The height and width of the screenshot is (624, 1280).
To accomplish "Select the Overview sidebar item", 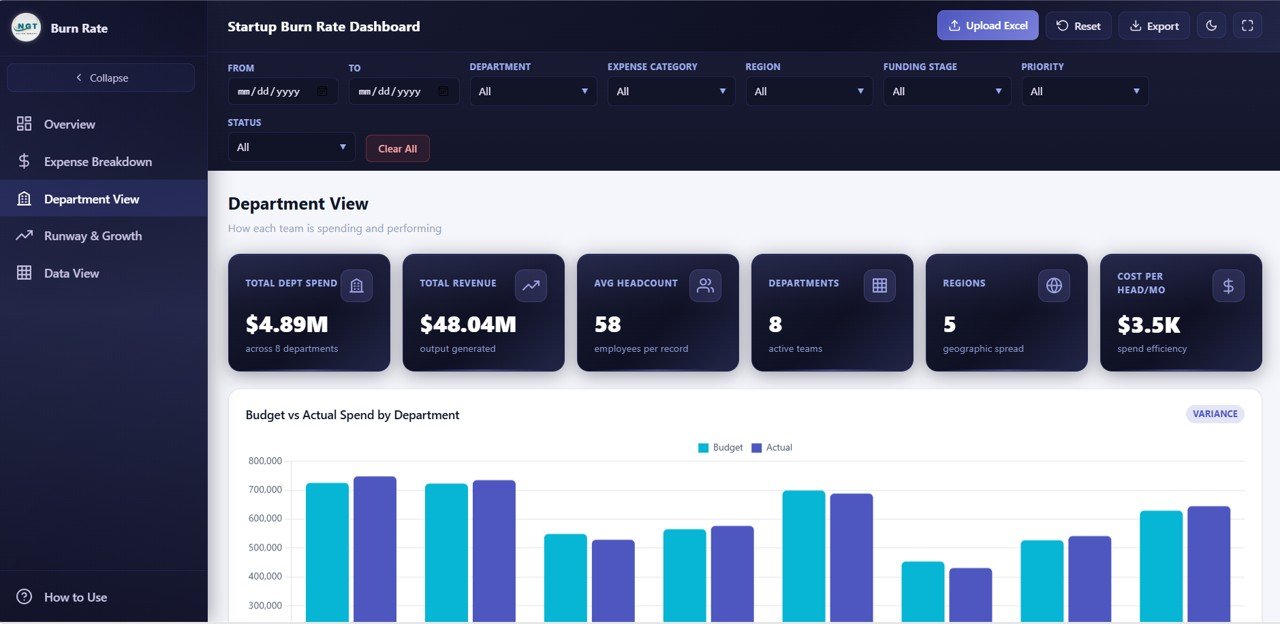I will [x=69, y=123].
